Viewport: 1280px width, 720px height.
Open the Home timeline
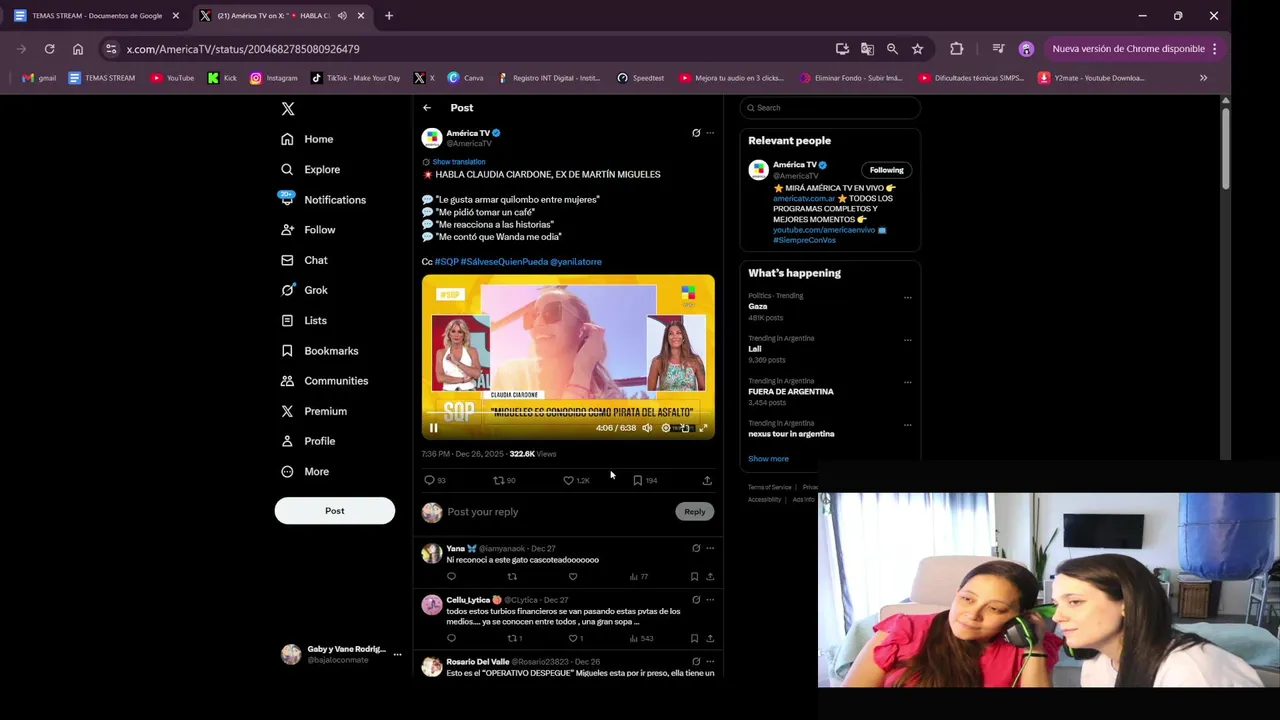point(307,139)
